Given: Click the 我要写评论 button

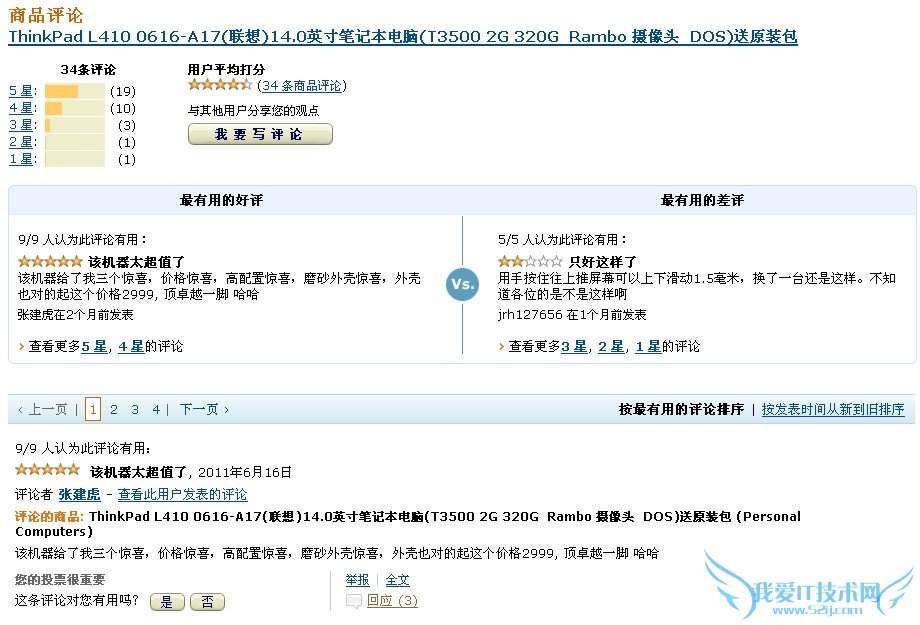Looking at the screenshot, I should tap(260, 134).
